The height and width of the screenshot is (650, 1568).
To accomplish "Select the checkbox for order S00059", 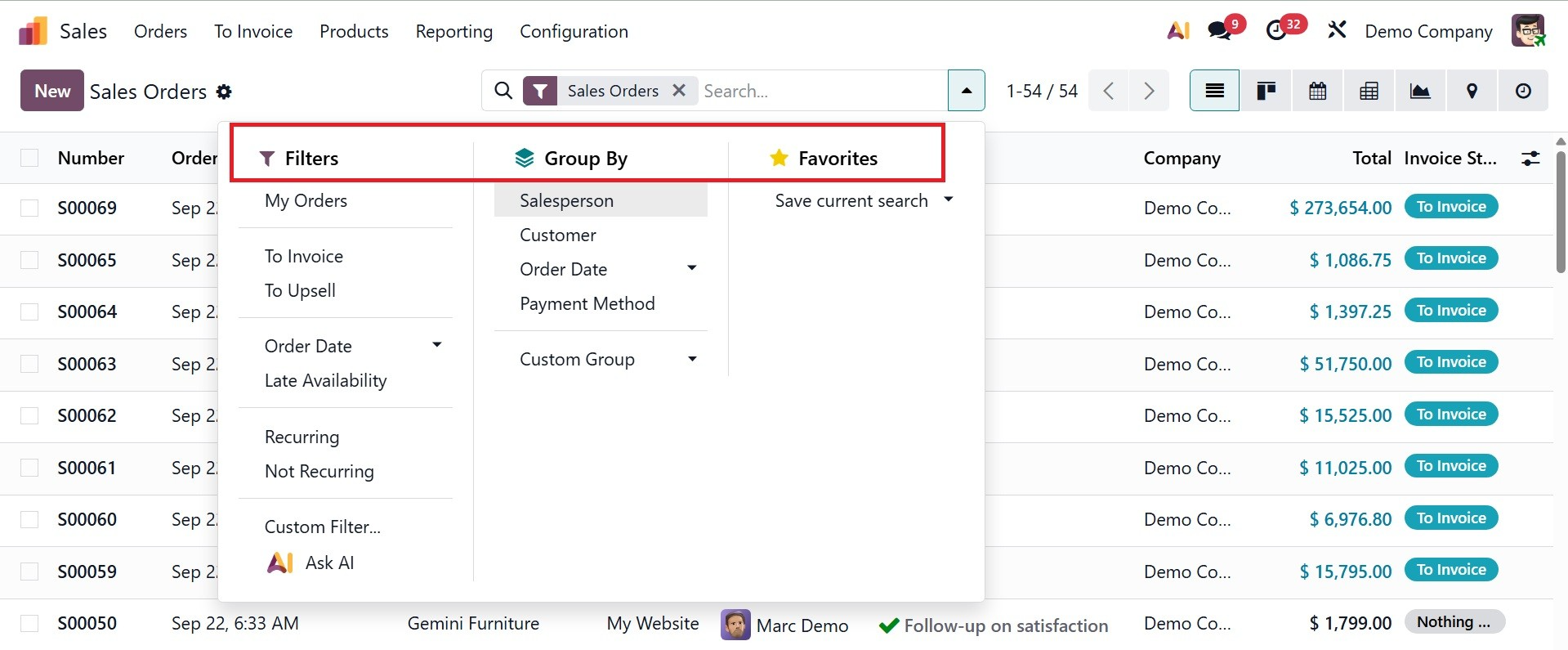I will (29, 572).
